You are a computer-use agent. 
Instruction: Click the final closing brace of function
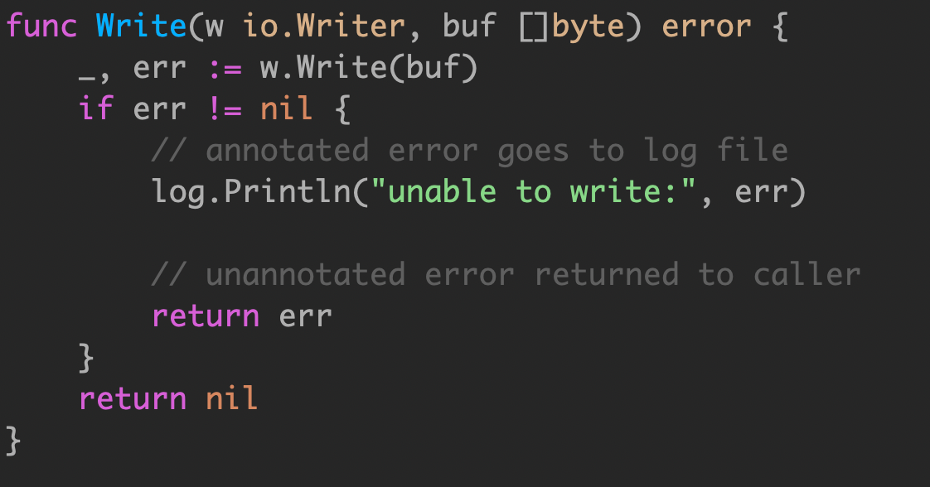13,441
